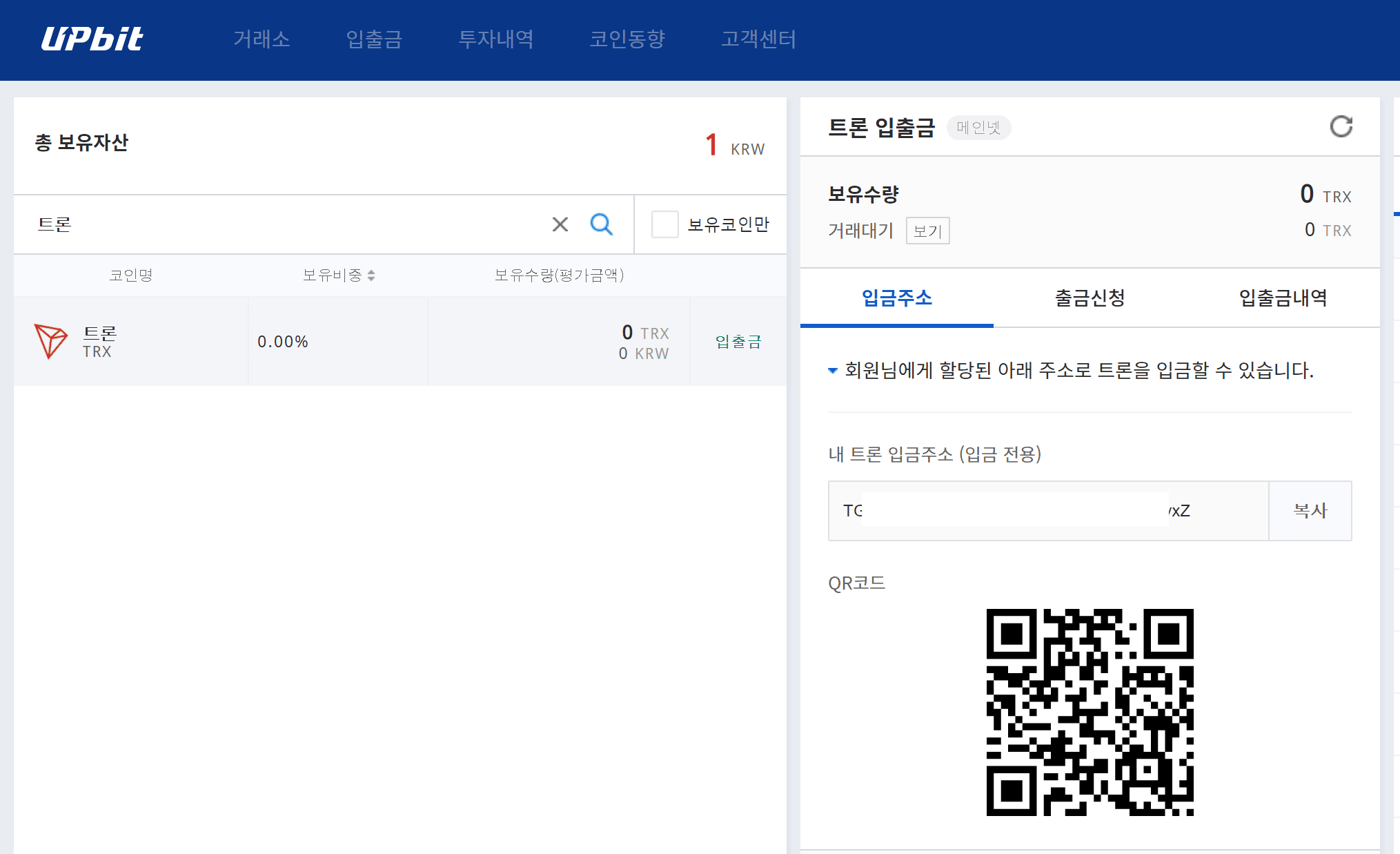The image size is (1400, 854).
Task: Click the deposit address QR code
Action: (1090, 712)
